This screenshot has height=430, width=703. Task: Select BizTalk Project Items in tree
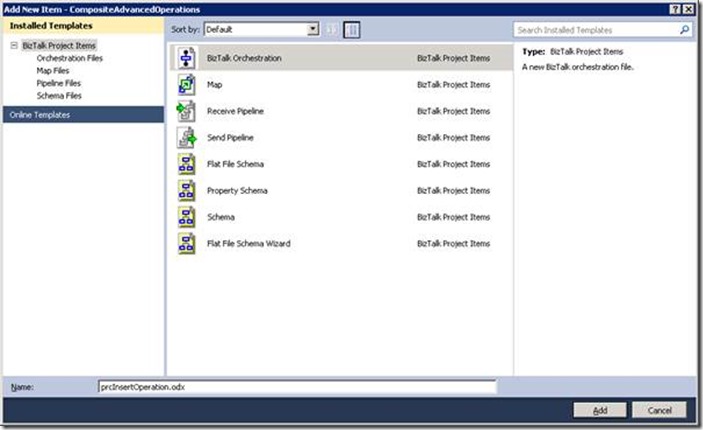pos(59,45)
